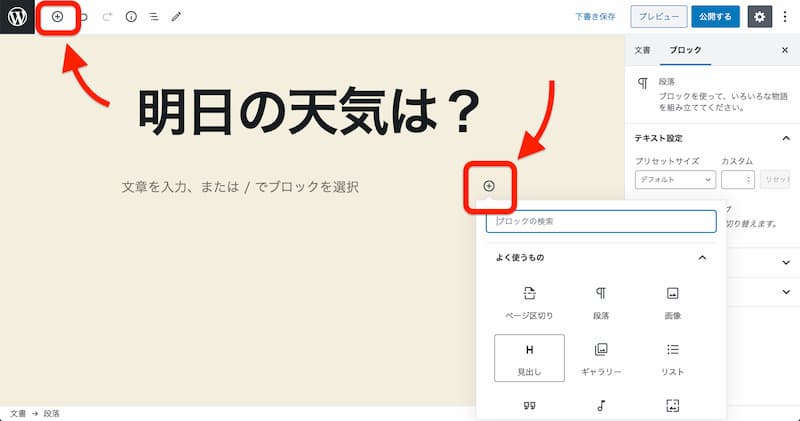
Task: Insert the quote block icon
Action: click(529, 406)
